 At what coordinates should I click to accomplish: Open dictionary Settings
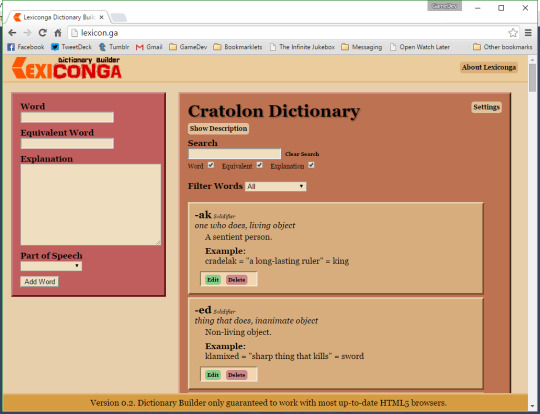486,107
